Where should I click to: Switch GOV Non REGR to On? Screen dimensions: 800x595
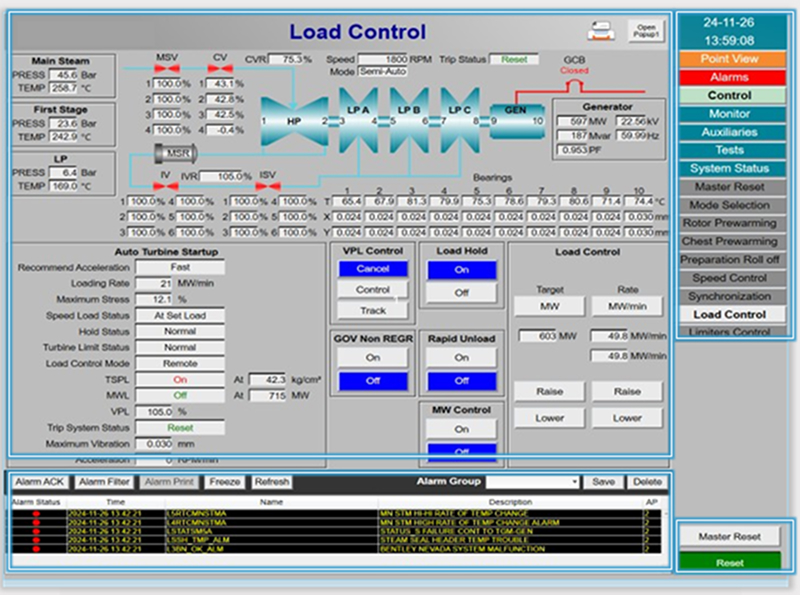[372, 357]
